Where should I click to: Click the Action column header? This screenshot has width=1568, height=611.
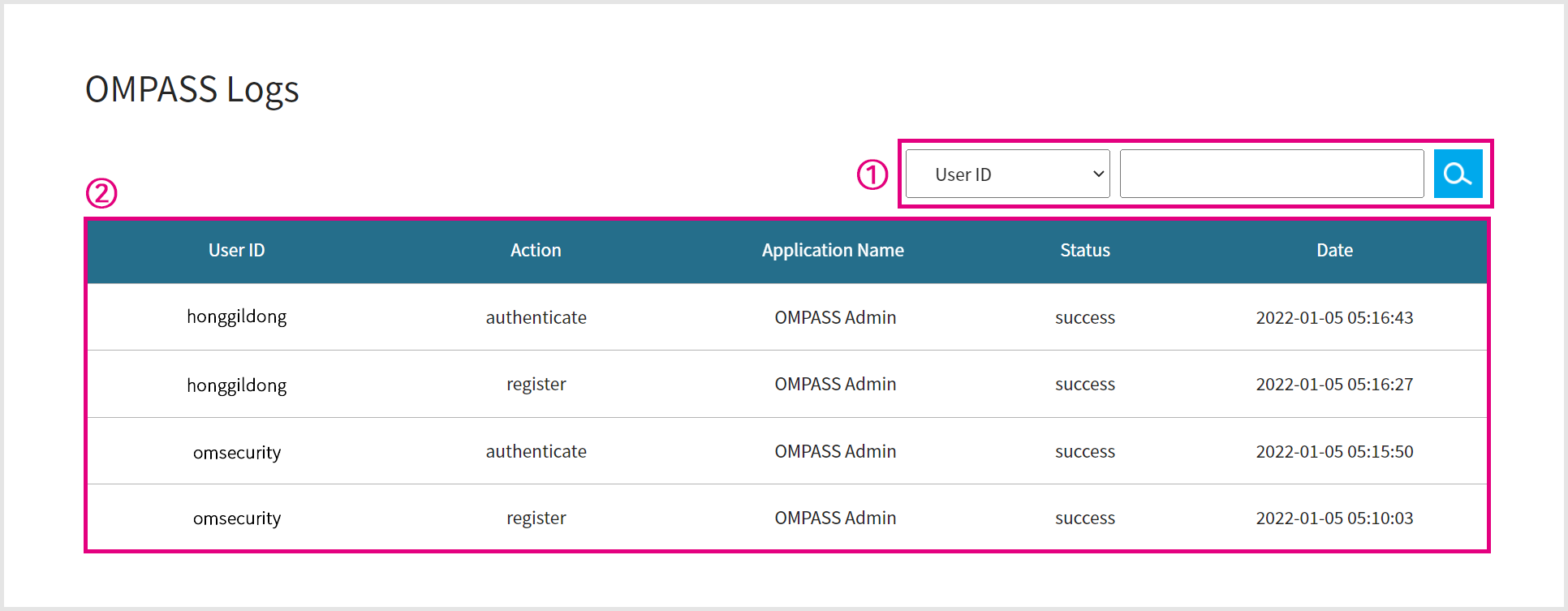point(536,251)
